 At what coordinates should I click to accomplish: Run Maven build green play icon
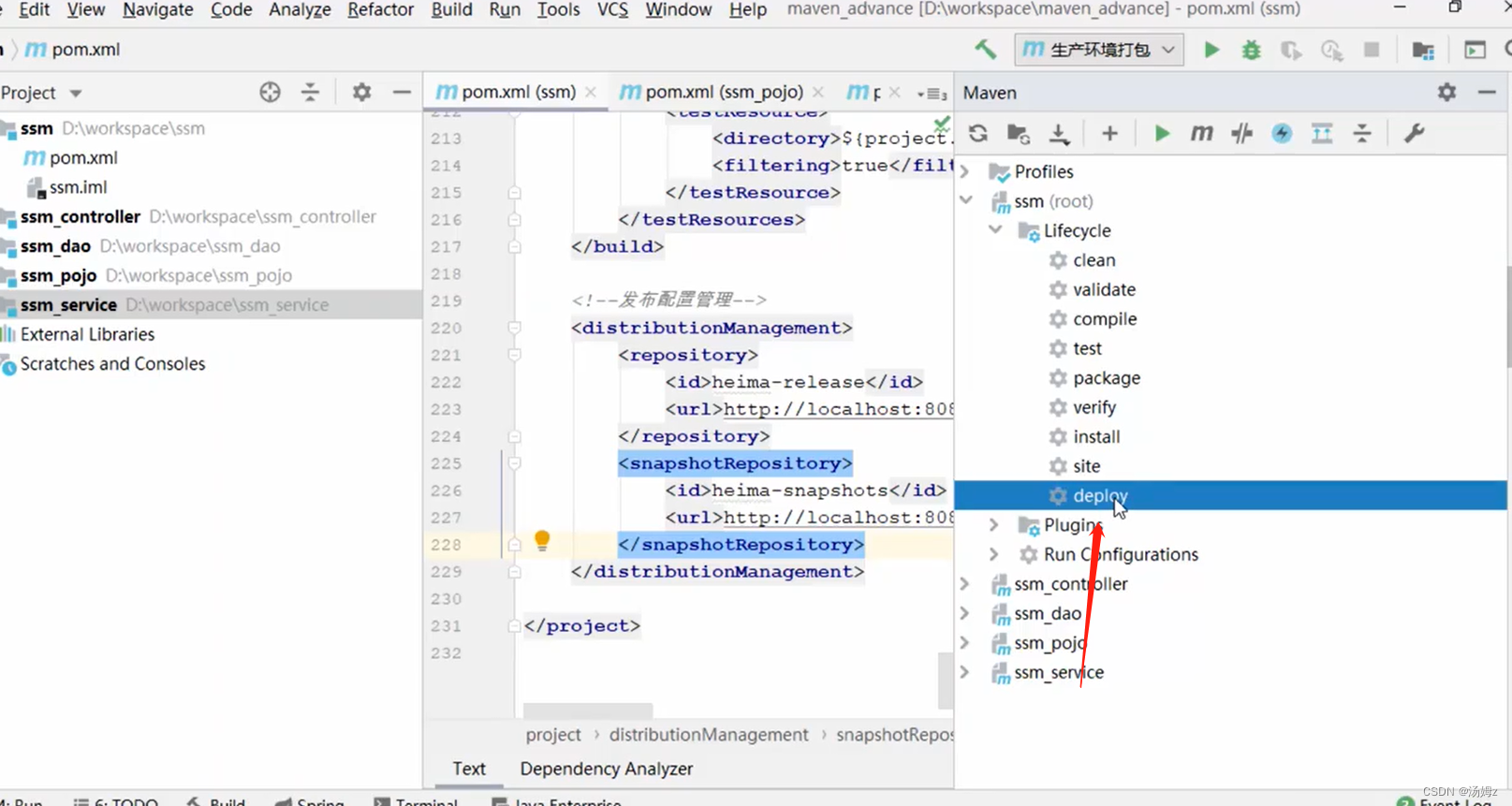pos(1162,134)
